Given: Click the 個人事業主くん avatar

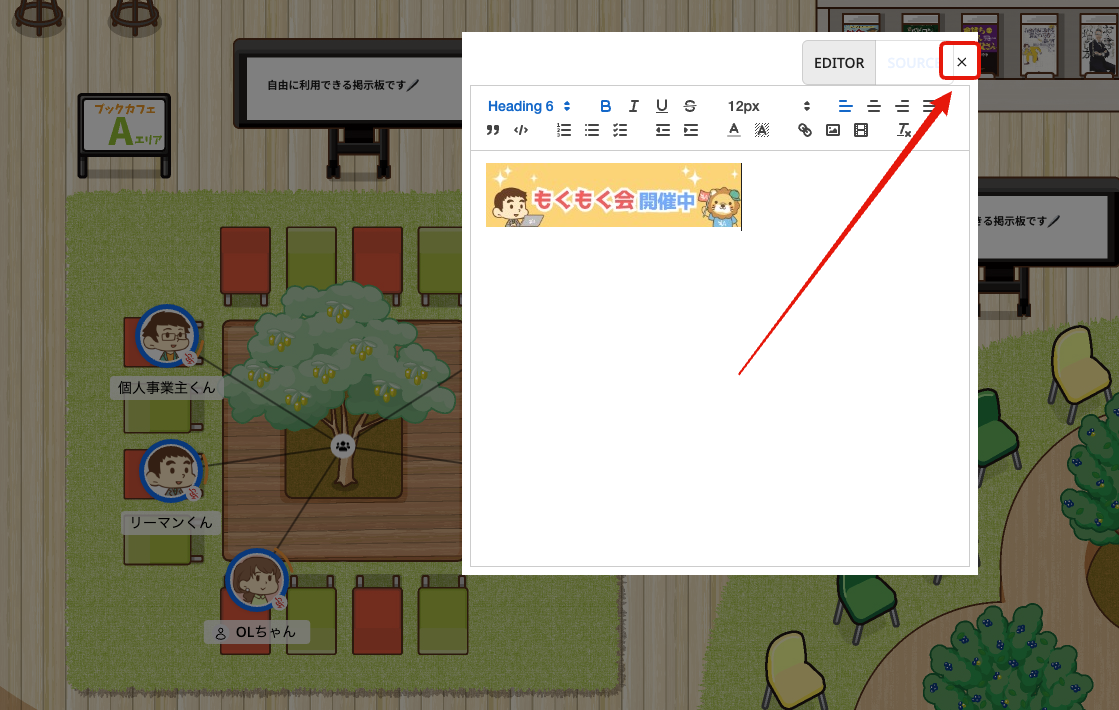Looking at the screenshot, I should 168,335.
